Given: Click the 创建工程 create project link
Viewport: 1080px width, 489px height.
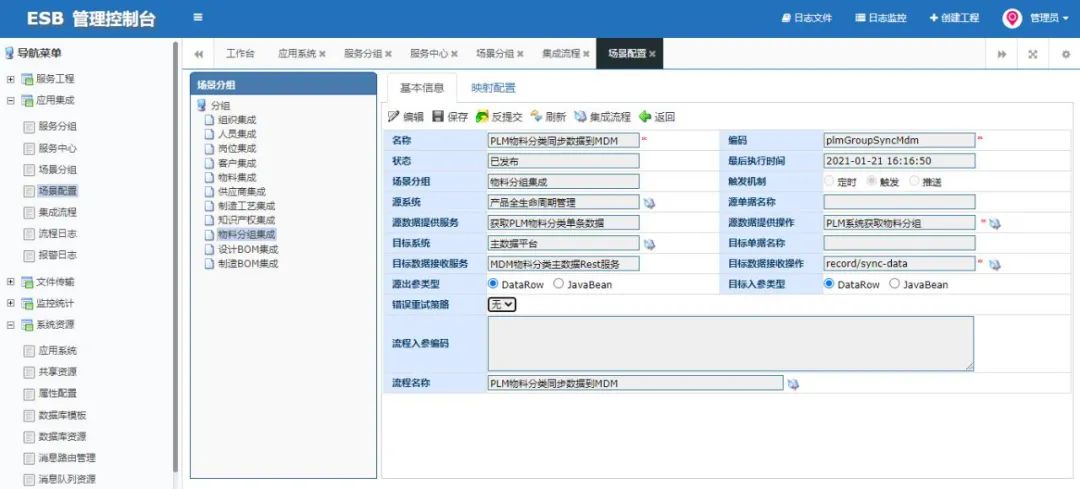Looking at the screenshot, I should (955, 19).
